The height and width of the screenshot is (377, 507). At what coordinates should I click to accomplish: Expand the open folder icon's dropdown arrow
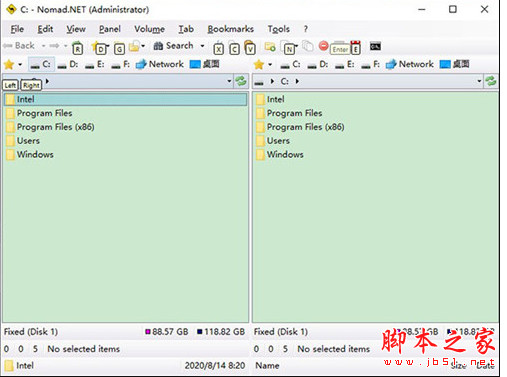tap(143, 46)
